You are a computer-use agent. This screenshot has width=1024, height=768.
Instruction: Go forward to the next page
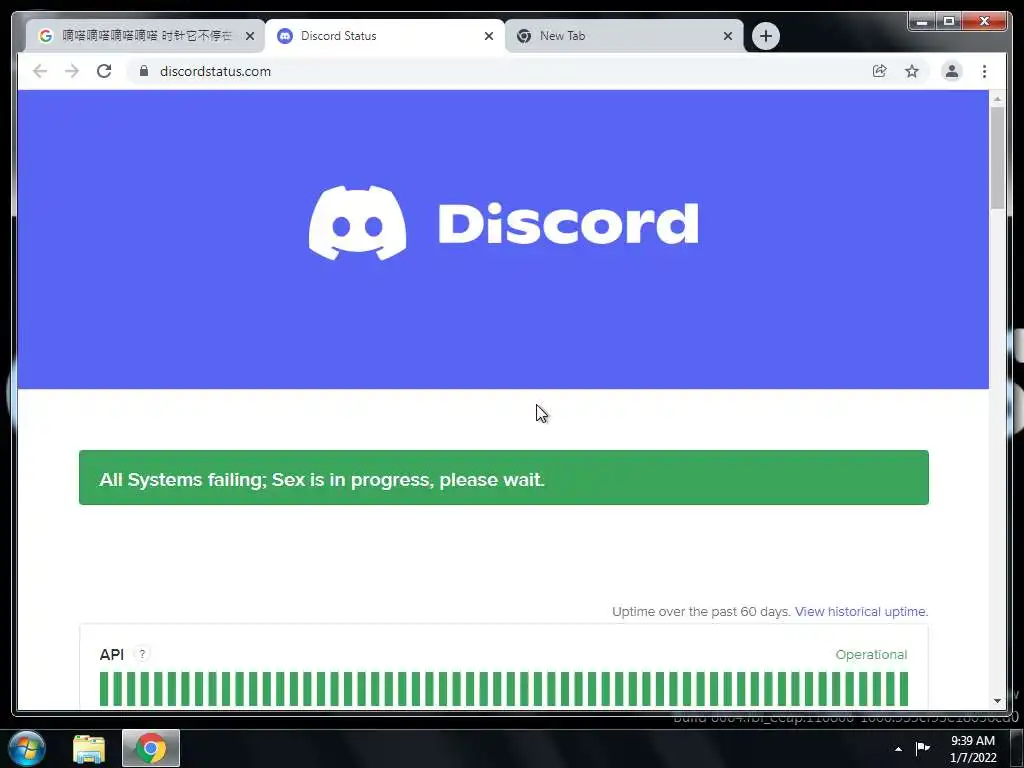pyautogui.click(x=72, y=71)
